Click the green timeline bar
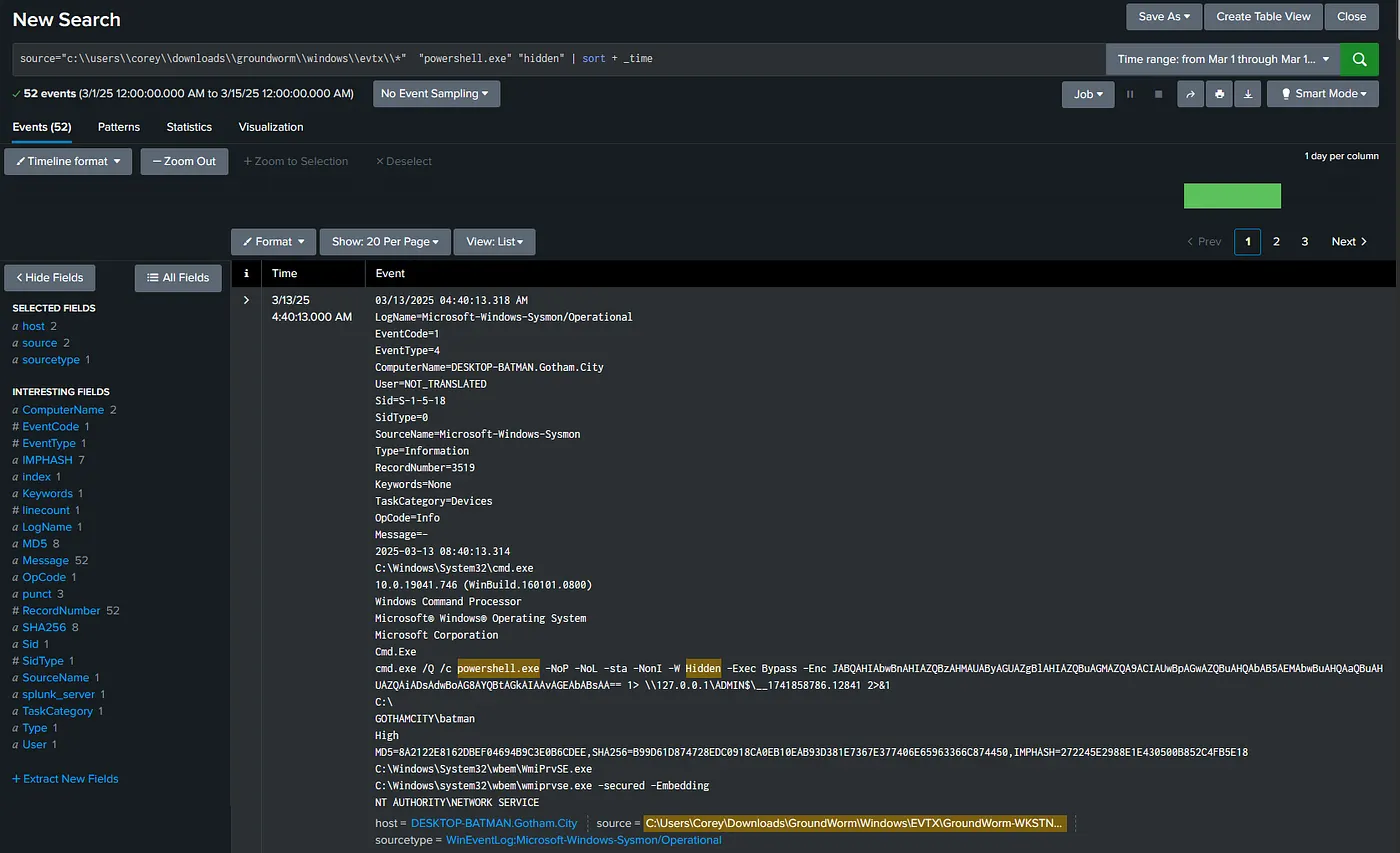Viewport: 1400px width, 853px height. 1232,196
